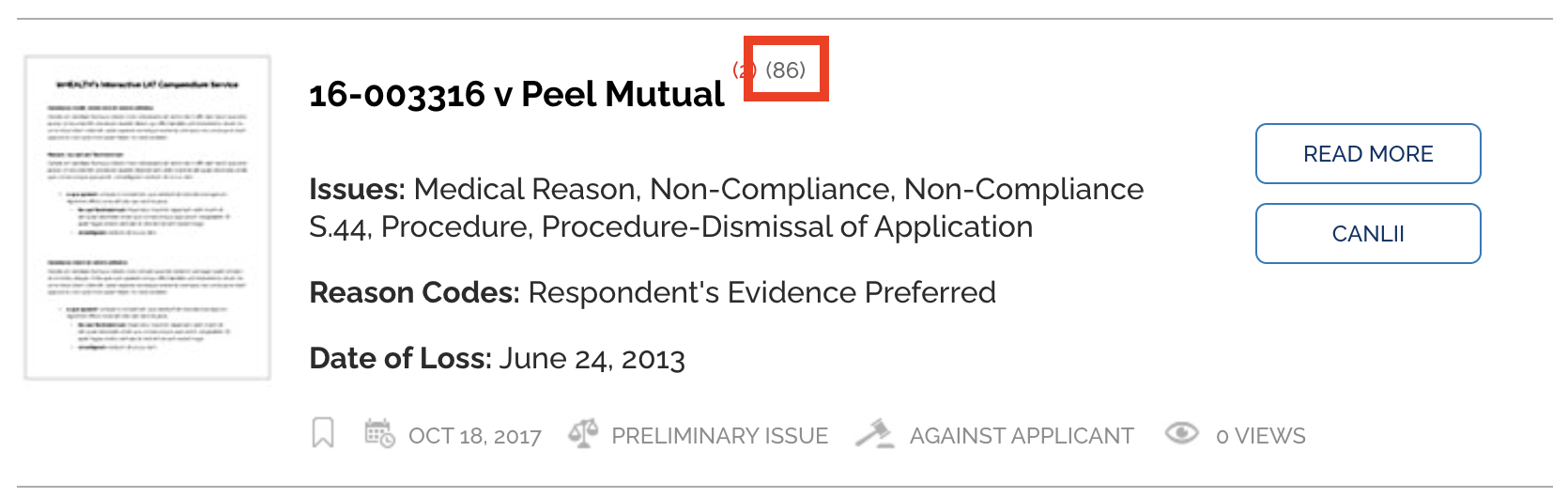Click the calendar icon beside Oct 18, 2017
The image size is (1568, 498).
(x=379, y=433)
